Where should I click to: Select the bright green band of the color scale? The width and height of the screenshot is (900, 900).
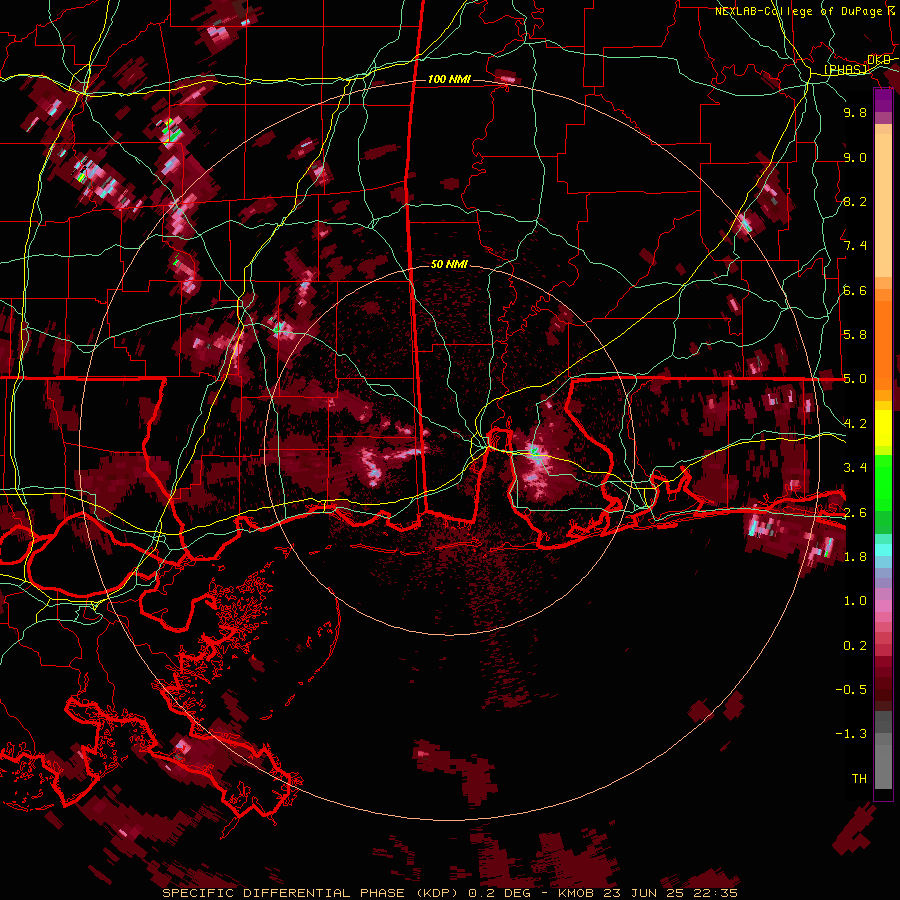coord(883,482)
